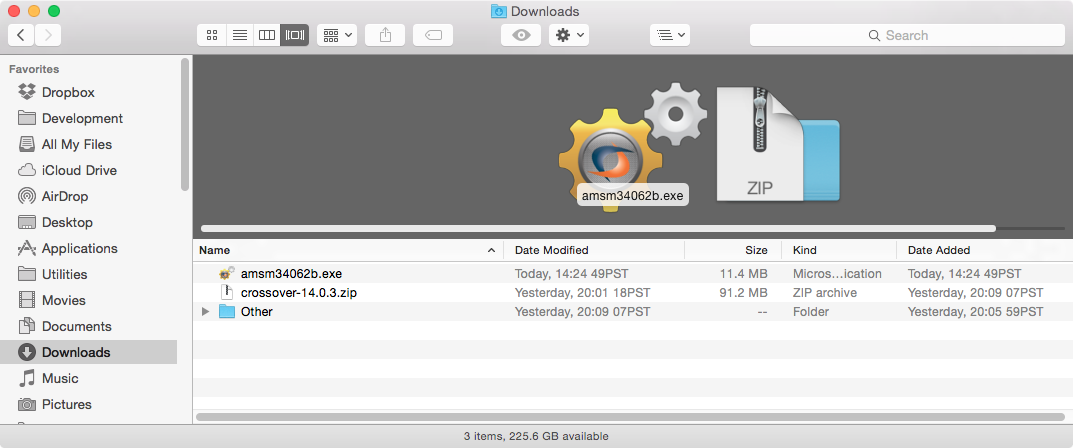Open the Action gear menu
1073x448 pixels.
(x=569, y=35)
